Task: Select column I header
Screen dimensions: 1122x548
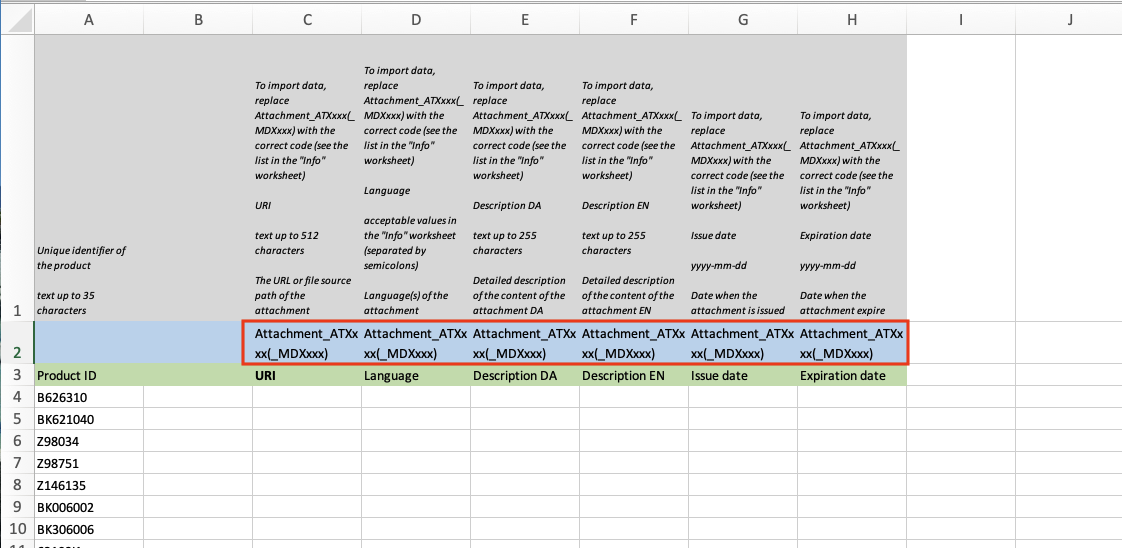Action: tap(961, 21)
